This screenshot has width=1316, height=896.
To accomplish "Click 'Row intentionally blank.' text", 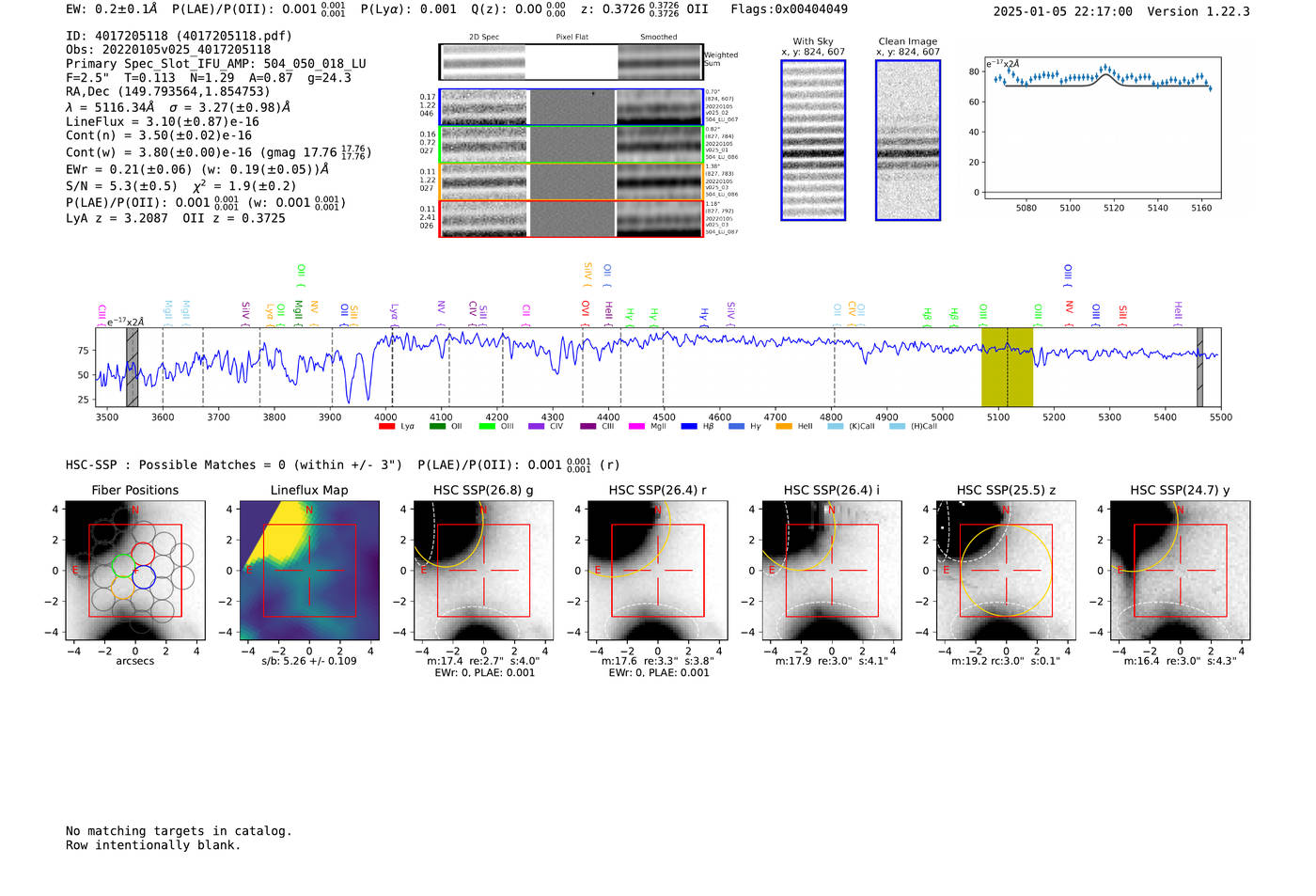I will coord(153,845).
